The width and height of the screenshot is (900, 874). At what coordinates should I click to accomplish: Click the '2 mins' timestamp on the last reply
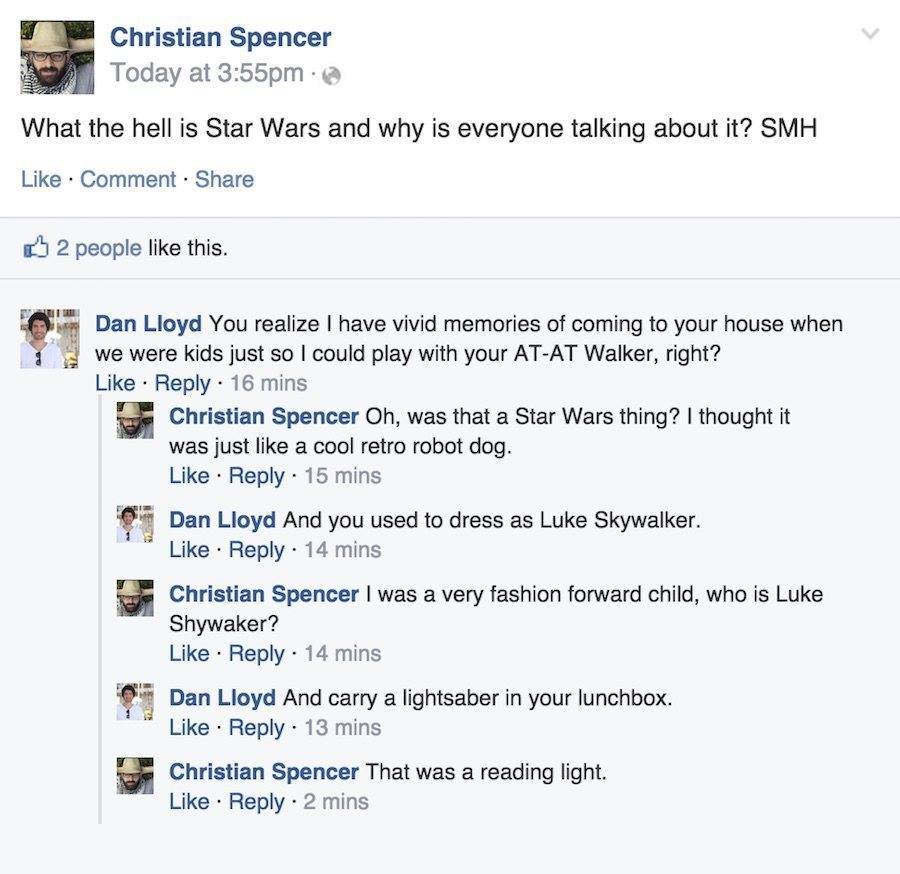tap(336, 802)
